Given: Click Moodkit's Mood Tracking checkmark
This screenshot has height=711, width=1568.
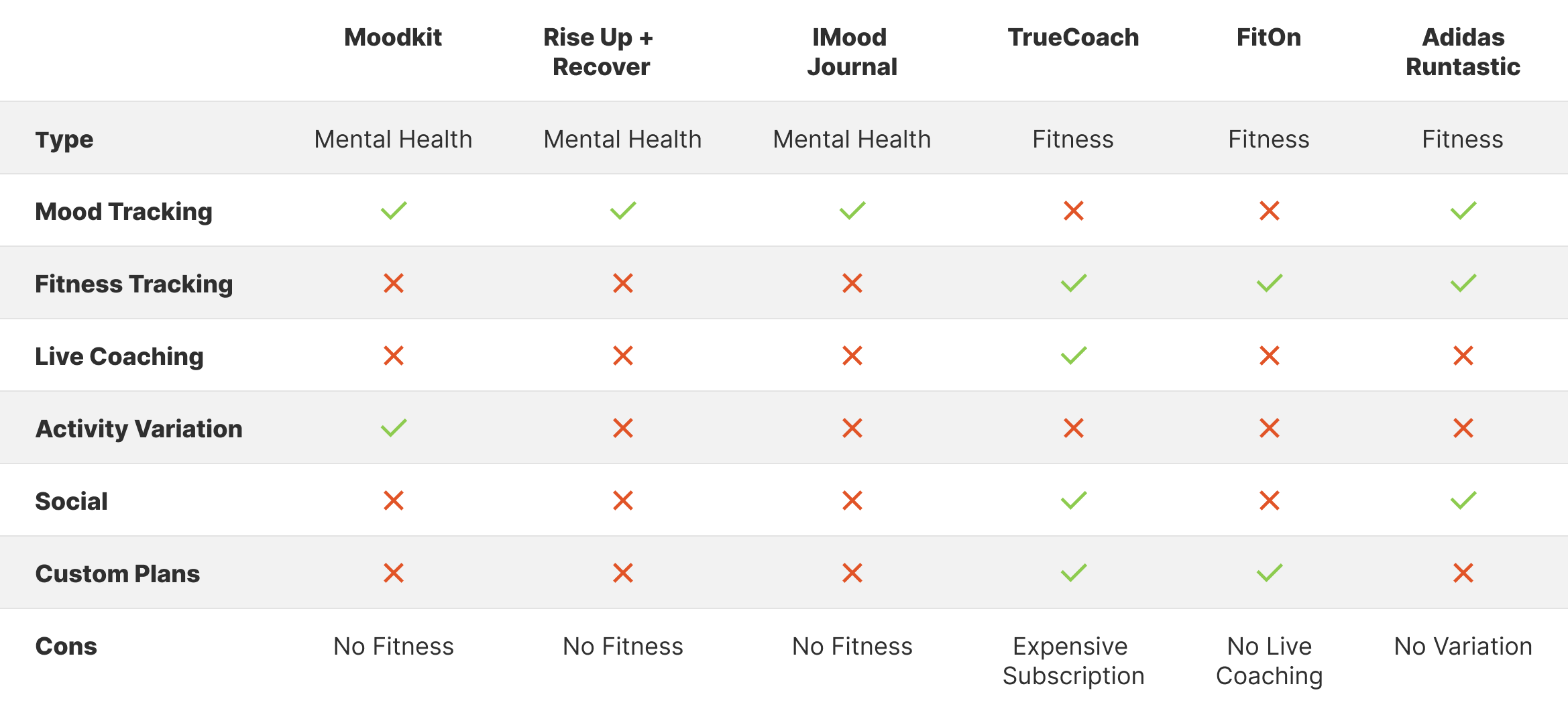Looking at the screenshot, I should (x=394, y=211).
